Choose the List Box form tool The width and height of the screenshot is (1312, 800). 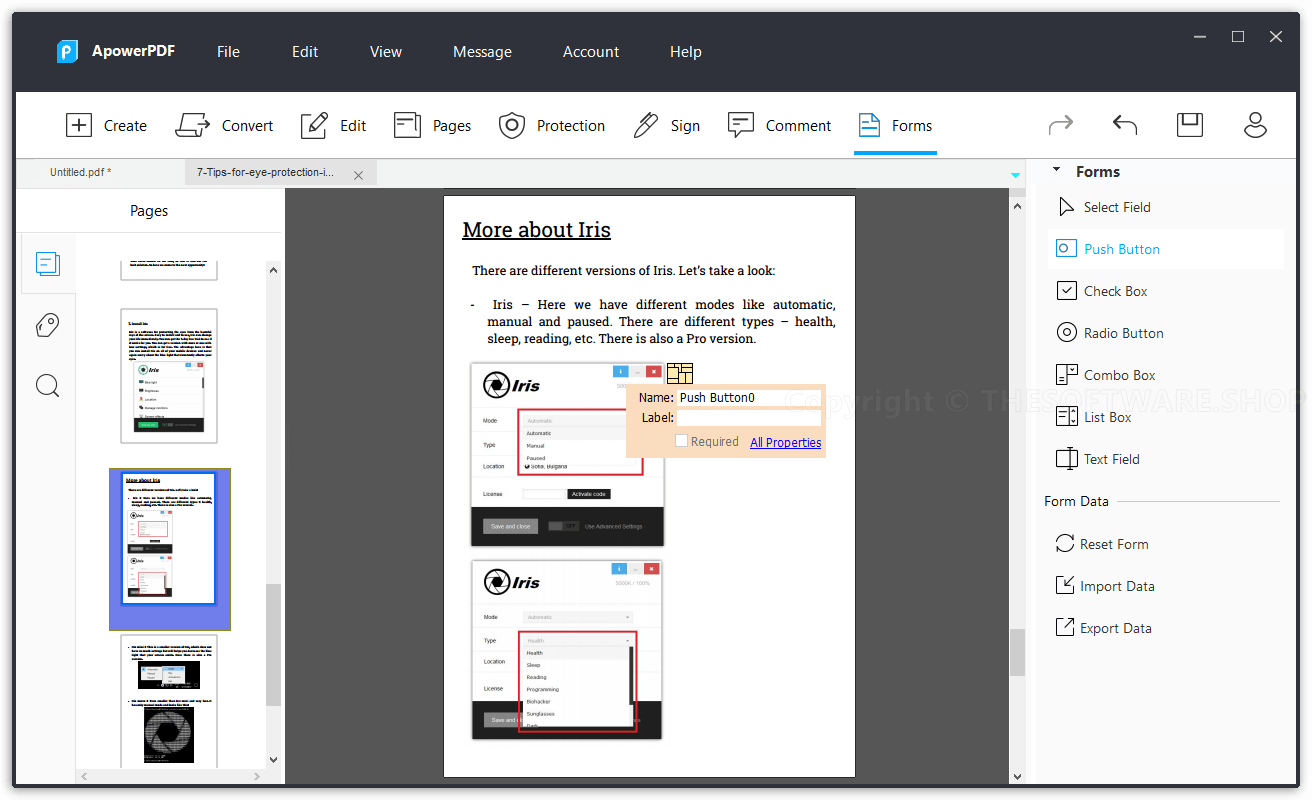1094,417
